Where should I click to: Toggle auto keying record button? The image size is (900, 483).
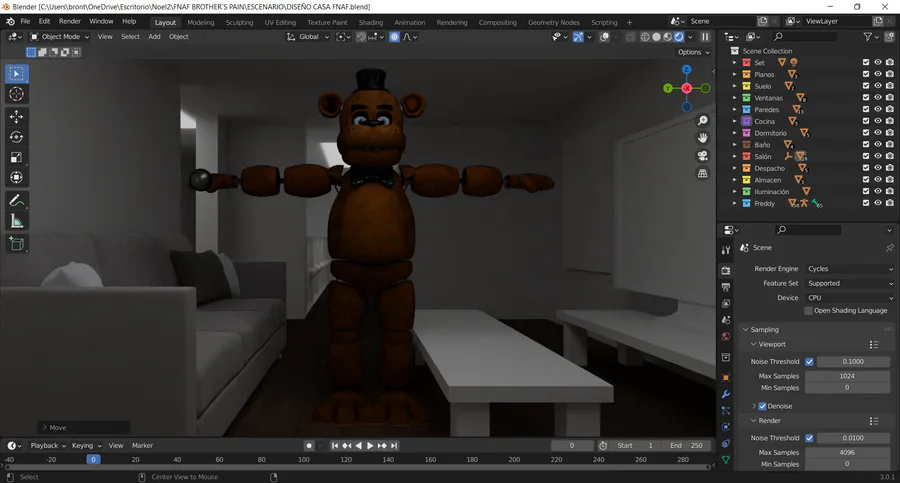pos(309,446)
